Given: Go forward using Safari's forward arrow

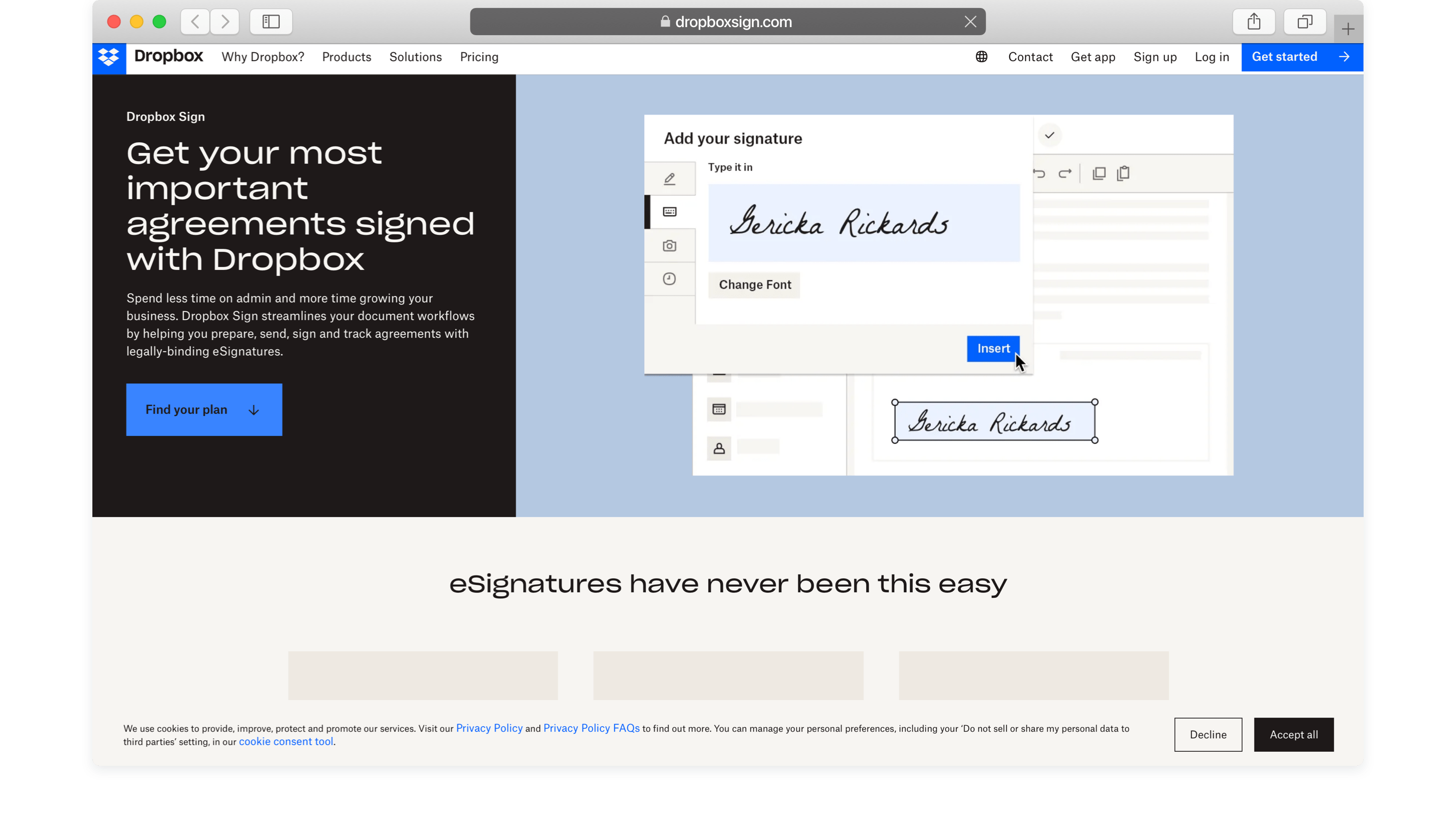Looking at the screenshot, I should [225, 22].
